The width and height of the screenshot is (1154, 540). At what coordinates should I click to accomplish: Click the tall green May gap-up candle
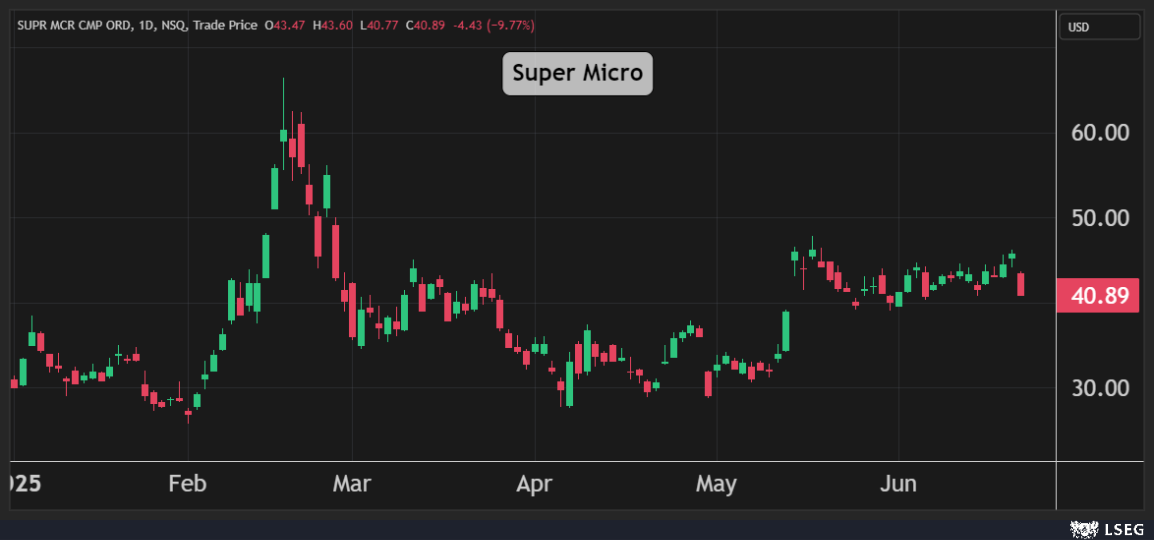click(x=786, y=331)
